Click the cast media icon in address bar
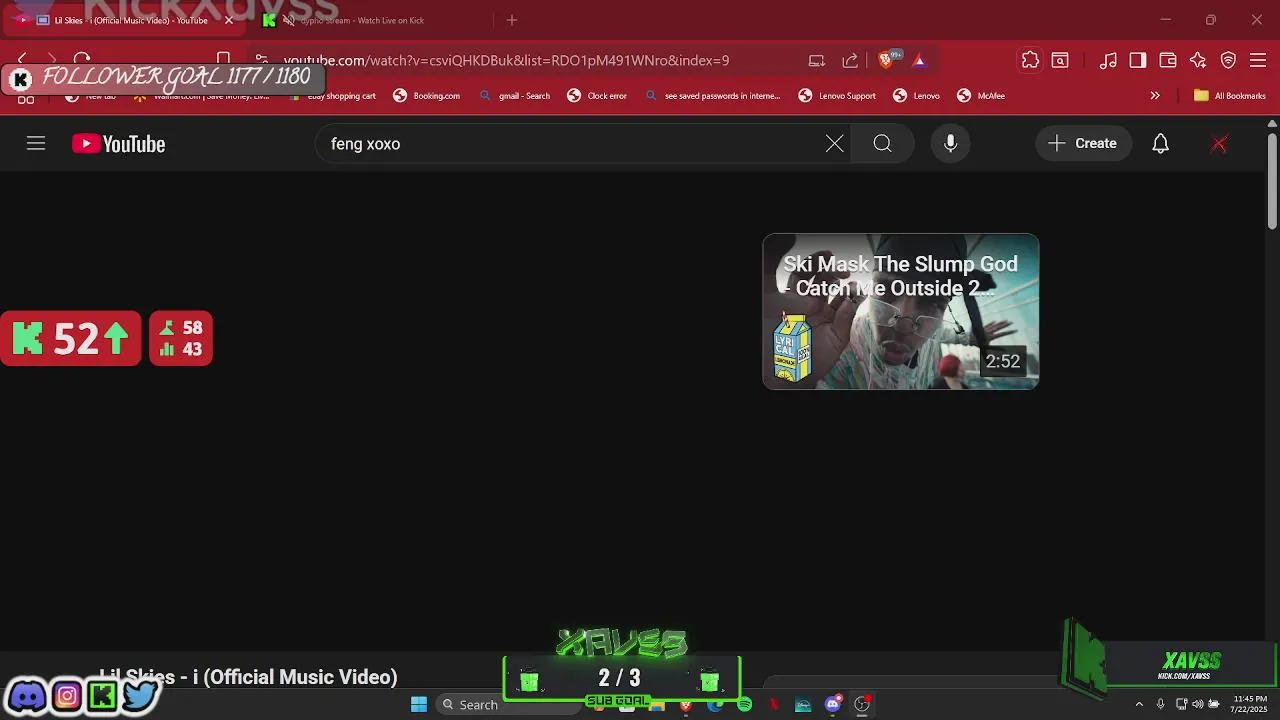1280x720 pixels. pyautogui.click(x=817, y=60)
